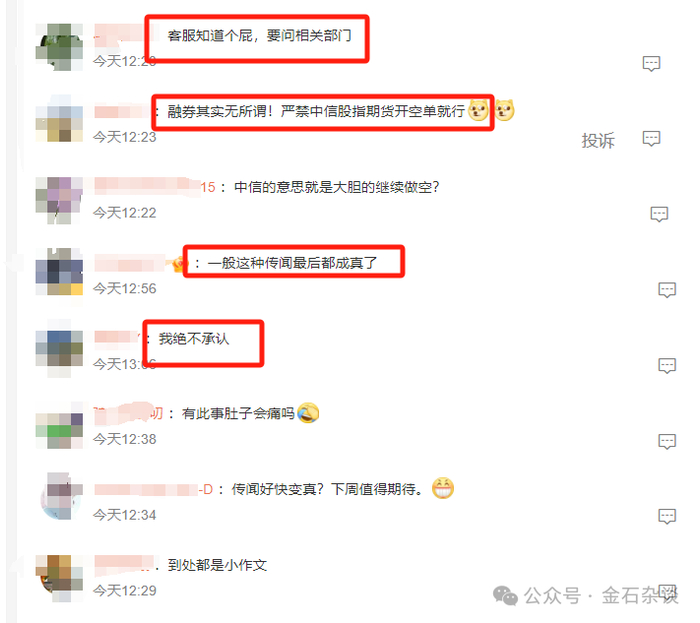Click reply icon beside 投诉 link
This screenshot has width=700, height=623.
pos(651,139)
